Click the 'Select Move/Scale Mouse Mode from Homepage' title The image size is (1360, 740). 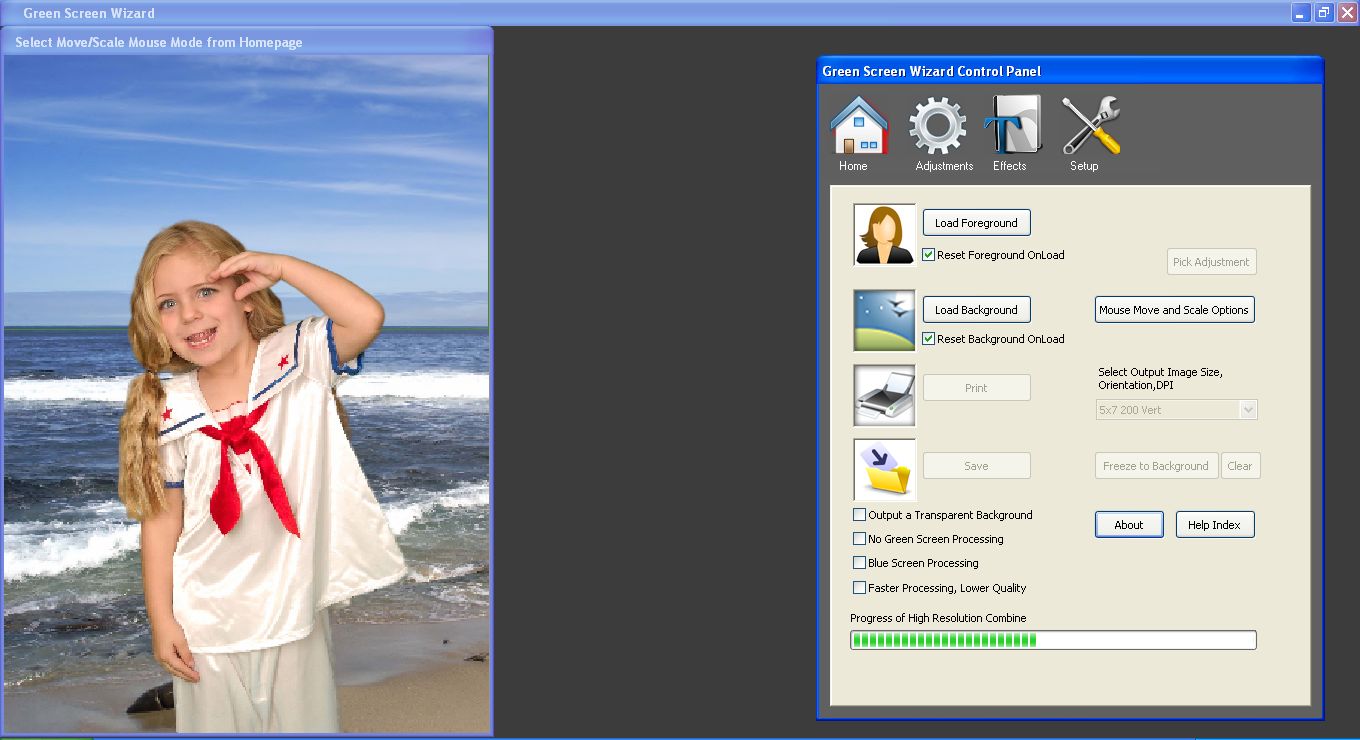[159, 42]
